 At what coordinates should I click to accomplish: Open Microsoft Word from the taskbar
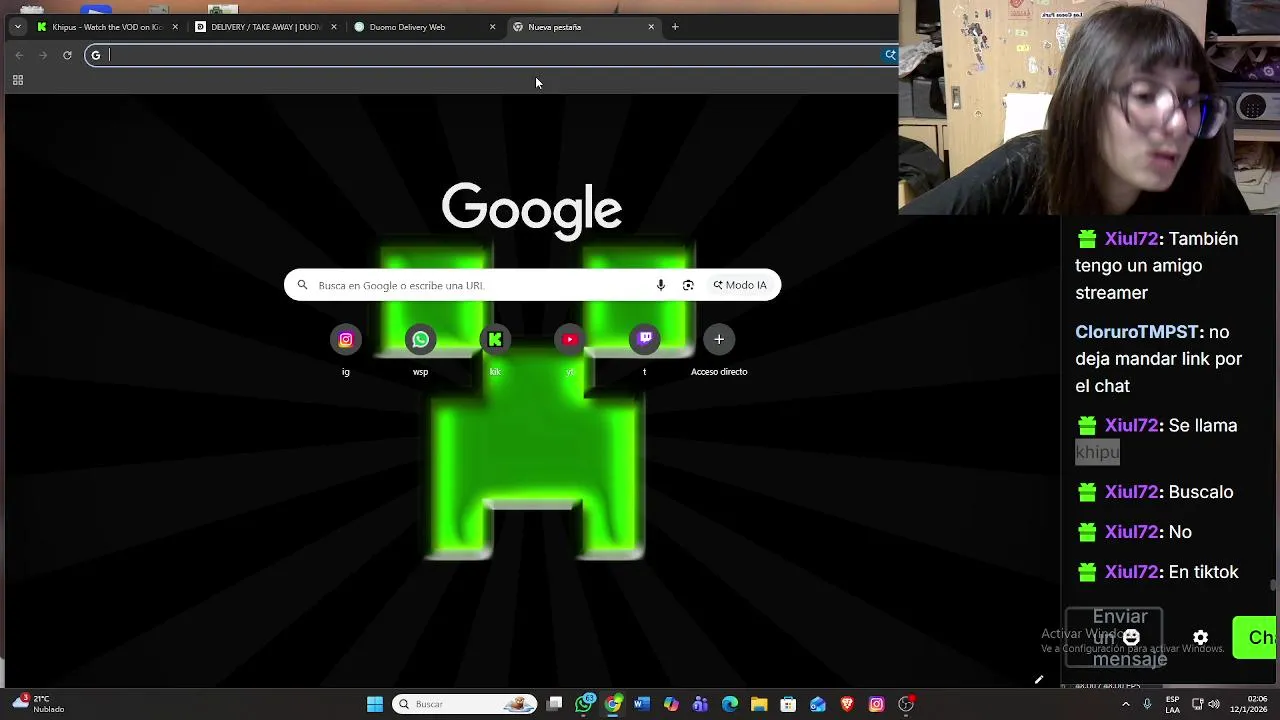642,704
